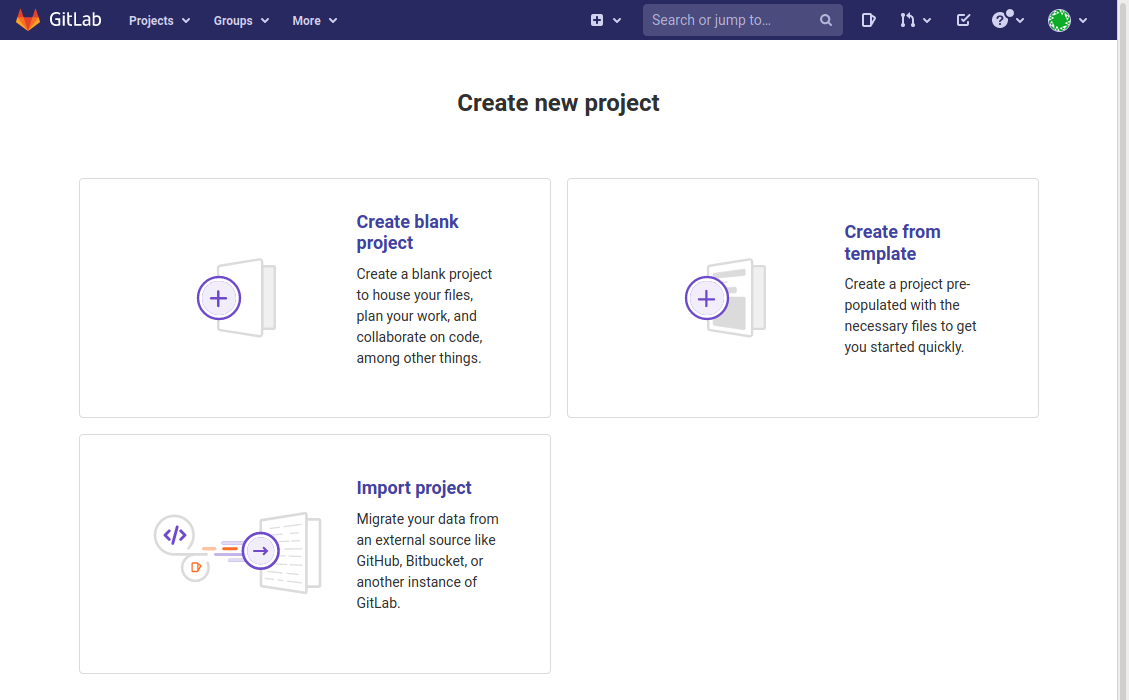This screenshot has height=700, width=1129.
Task: Select the Import project heading link
Action: click(414, 488)
